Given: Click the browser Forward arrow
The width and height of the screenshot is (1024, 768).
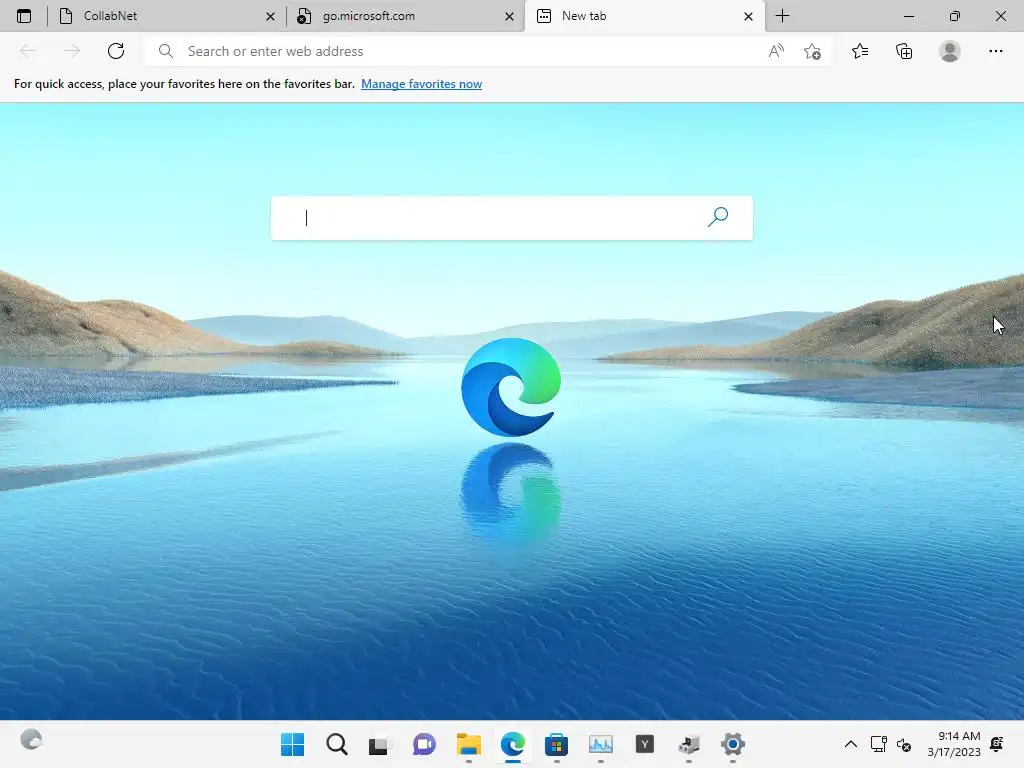Looking at the screenshot, I should coord(72,51).
